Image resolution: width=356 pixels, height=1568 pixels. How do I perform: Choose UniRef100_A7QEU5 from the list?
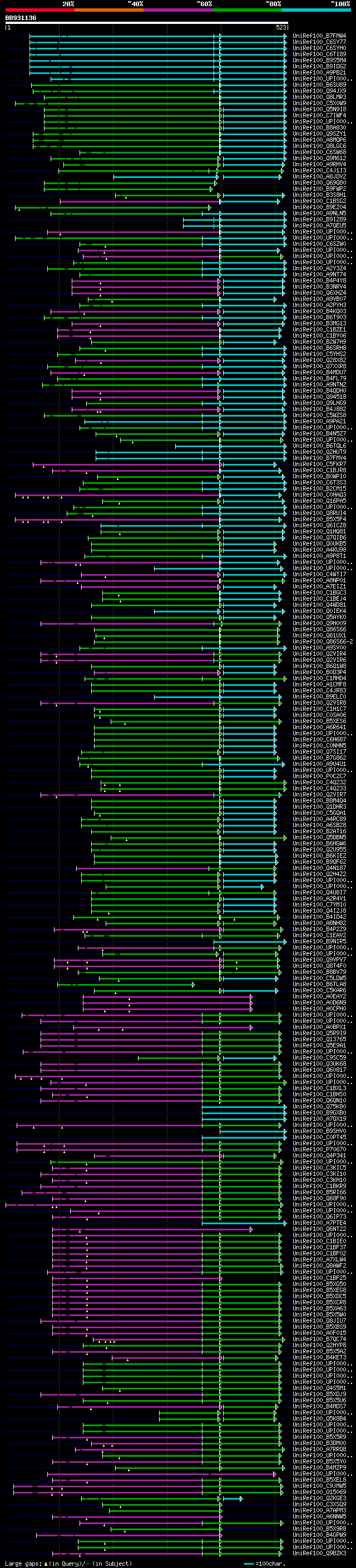[319, 225]
